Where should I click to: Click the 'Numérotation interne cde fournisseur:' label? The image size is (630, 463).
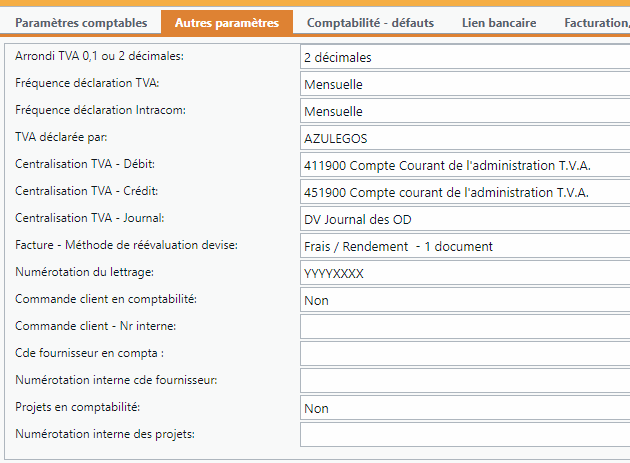coord(116,380)
